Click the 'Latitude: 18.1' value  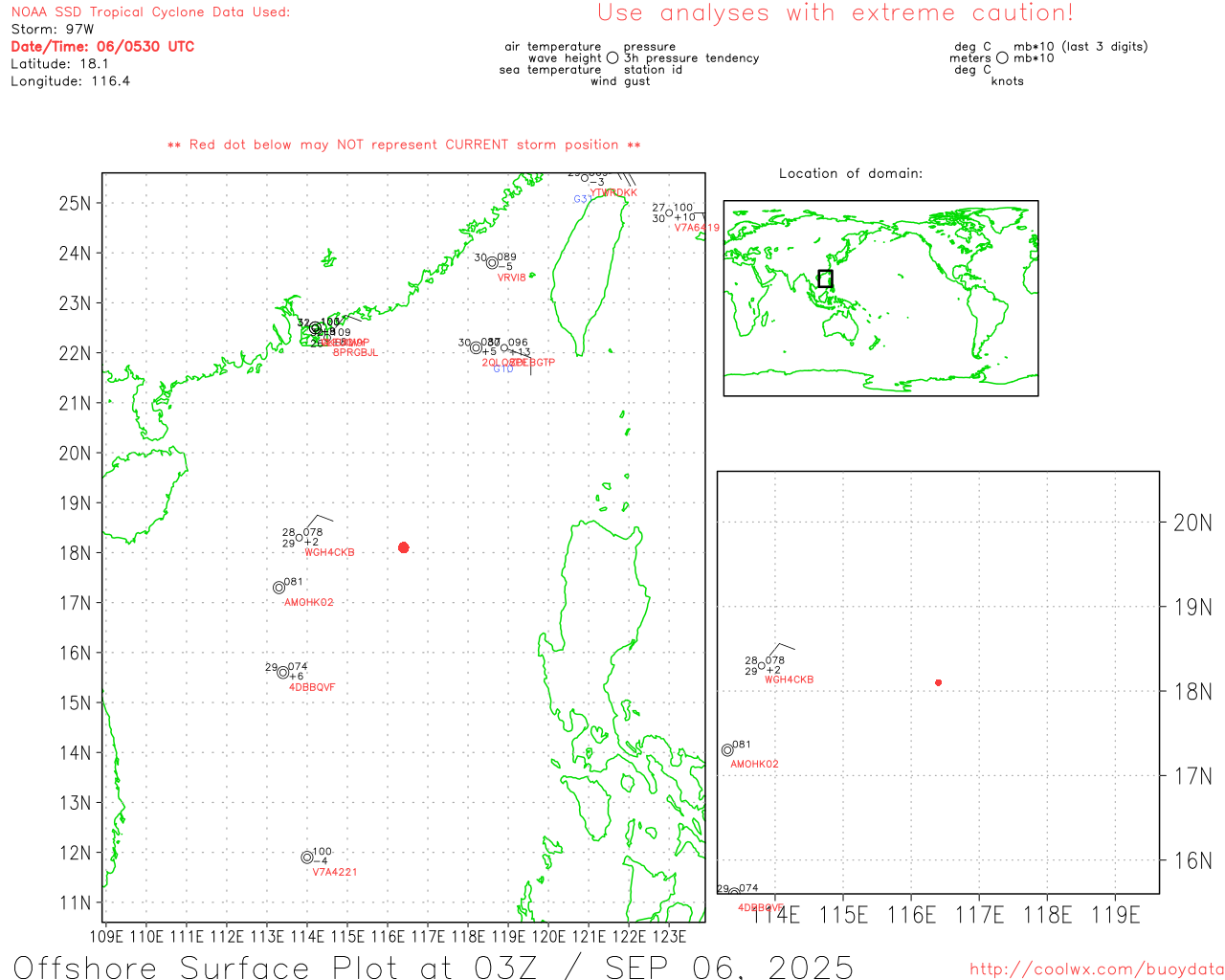tap(59, 64)
